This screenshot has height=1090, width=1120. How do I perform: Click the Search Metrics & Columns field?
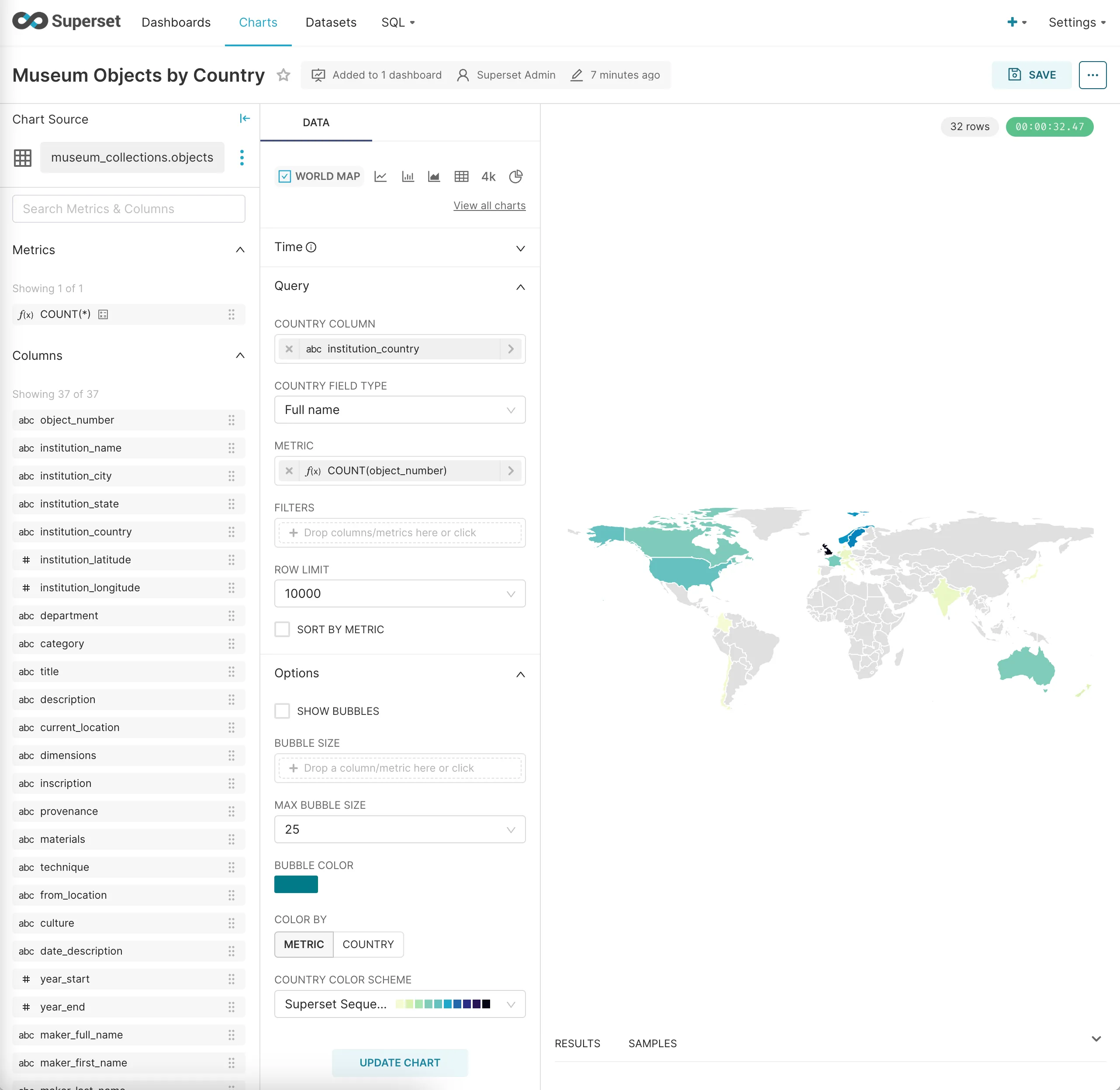[128, 208]
